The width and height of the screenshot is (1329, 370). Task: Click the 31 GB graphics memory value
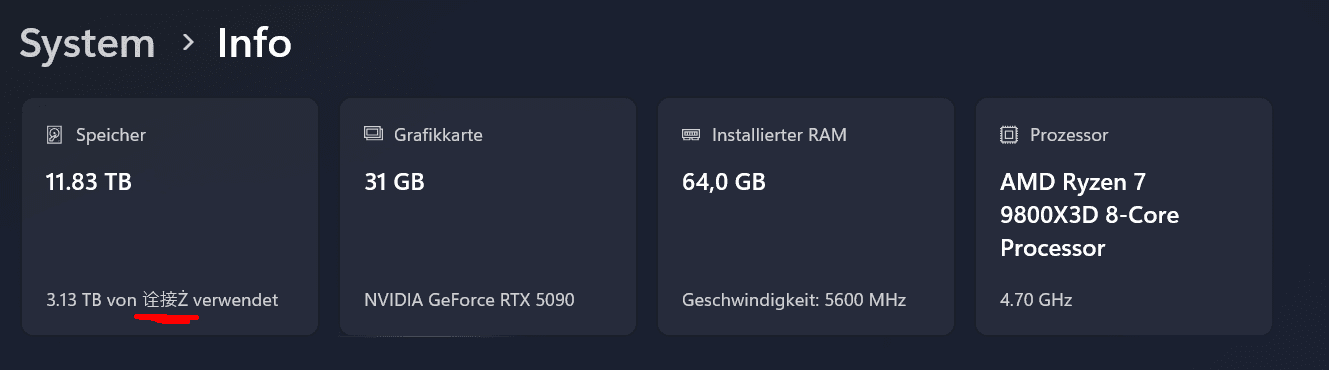(x=394, y=182)
